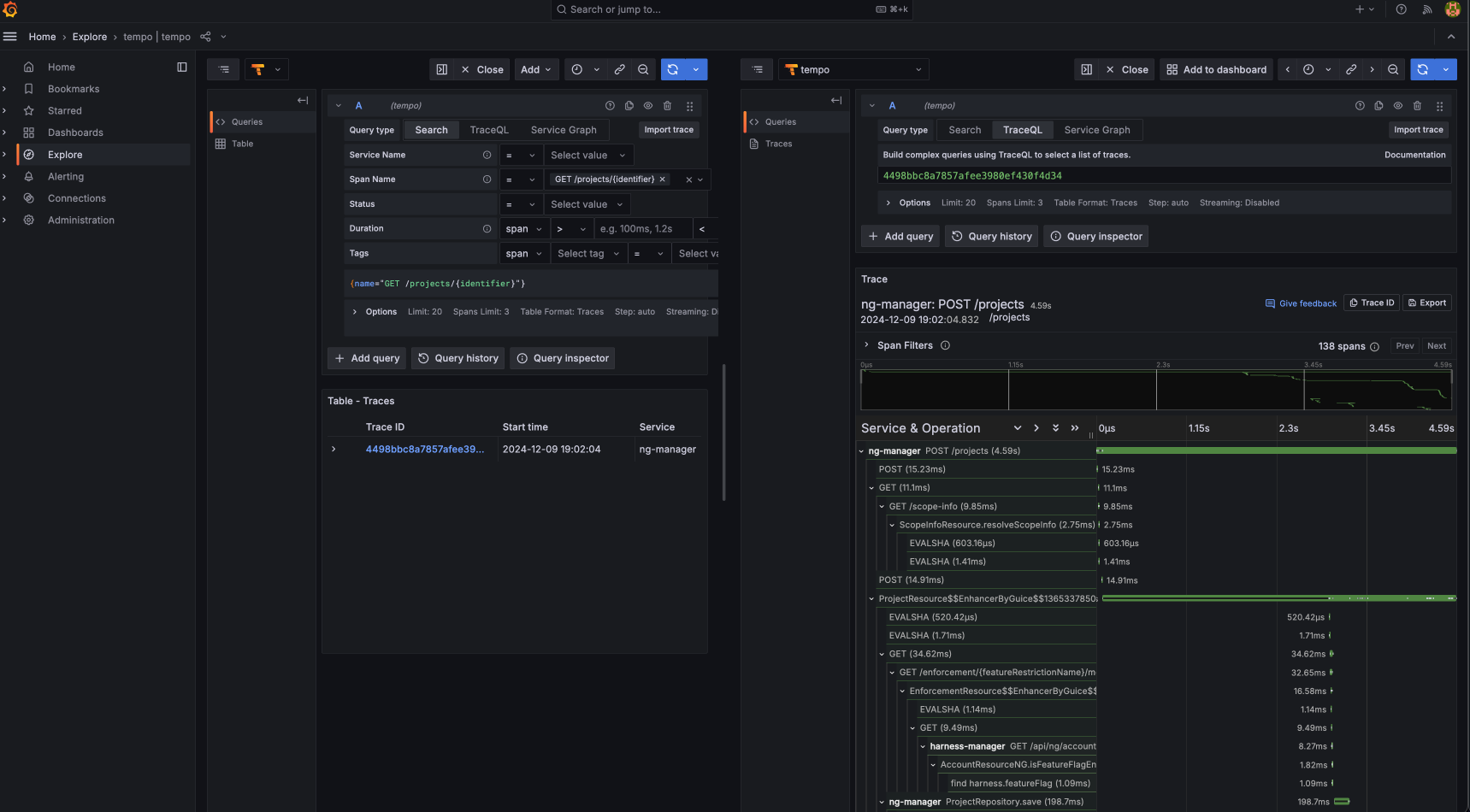Viewport: 1470px width, 812px height.
Task: Open the news feed icon in top bar
Action: pos(1427,9)
